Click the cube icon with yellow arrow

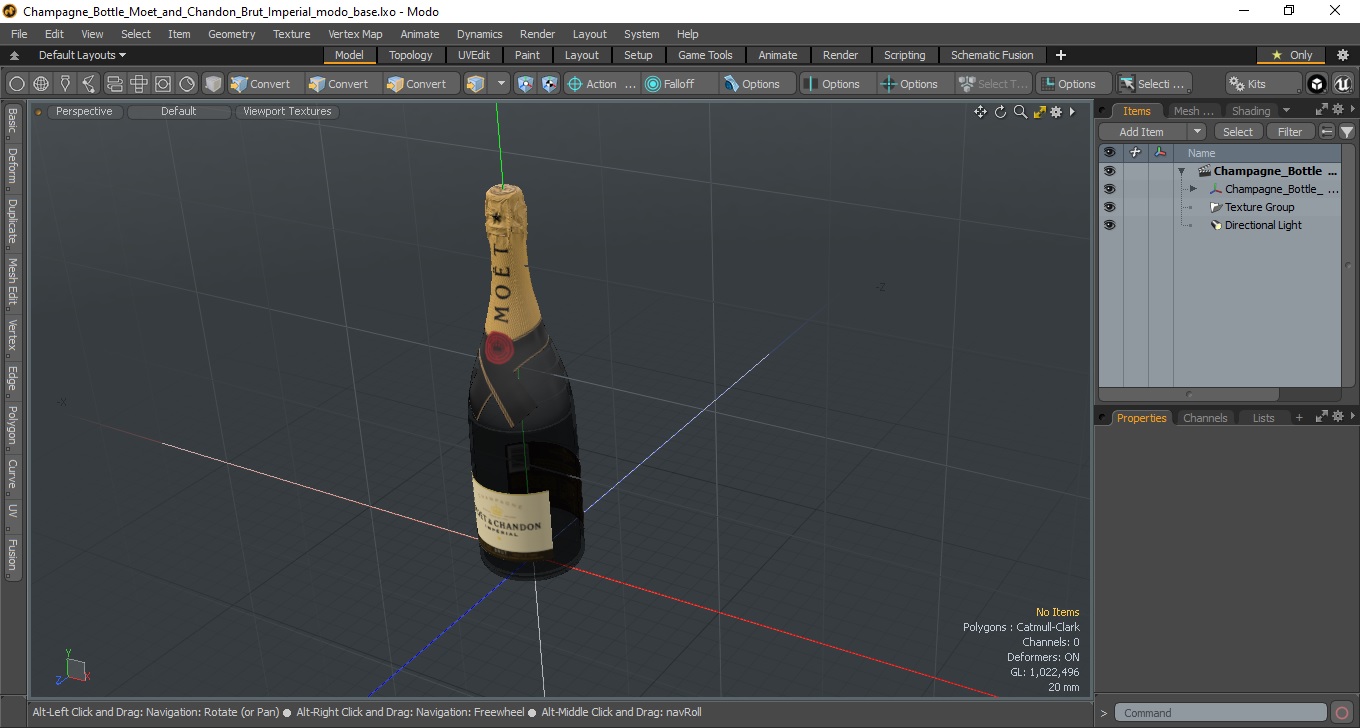click(475, 84)
